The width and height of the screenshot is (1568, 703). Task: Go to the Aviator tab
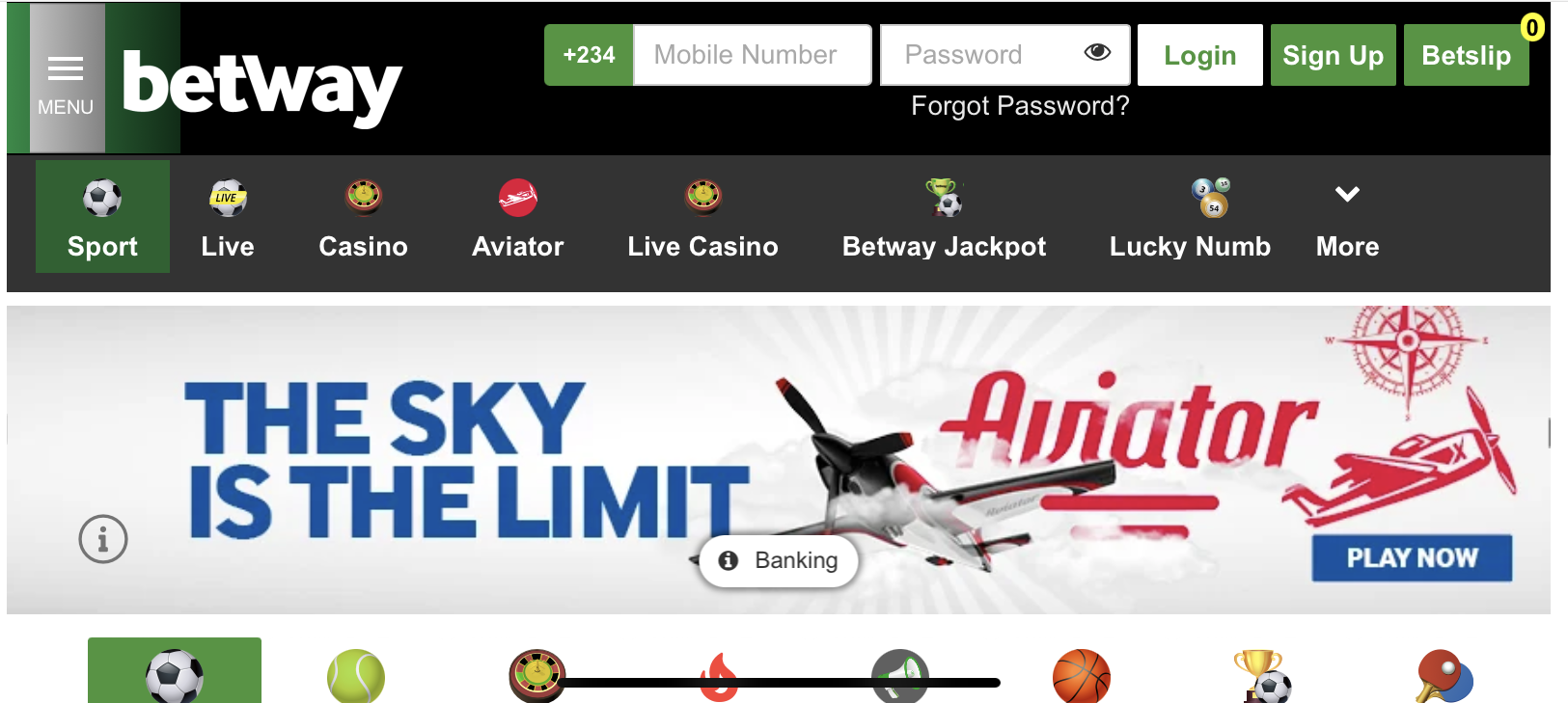tap(518, 219)
